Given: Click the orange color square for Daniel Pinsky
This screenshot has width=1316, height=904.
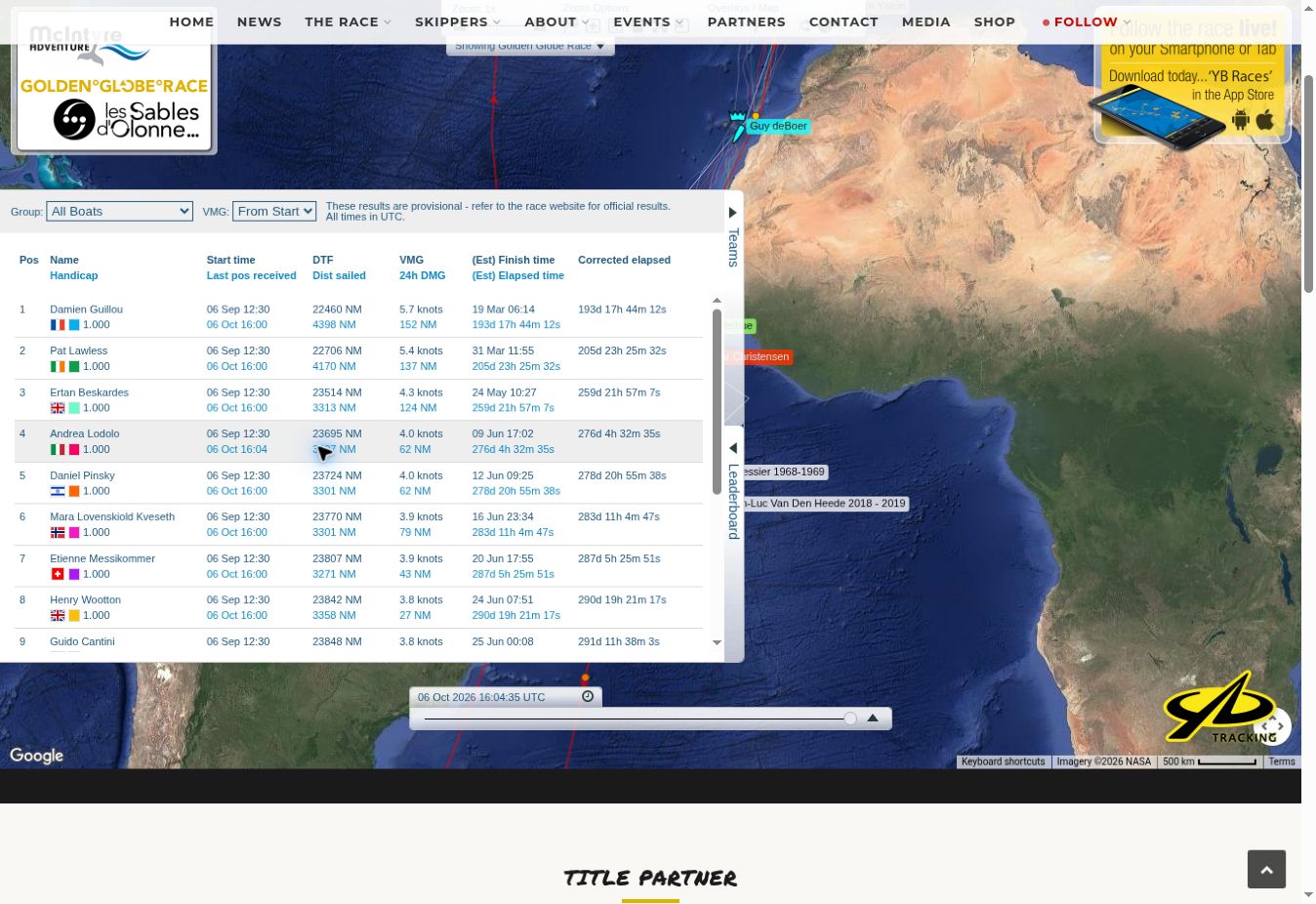Looking at the screenshot, I should point(74,492).
